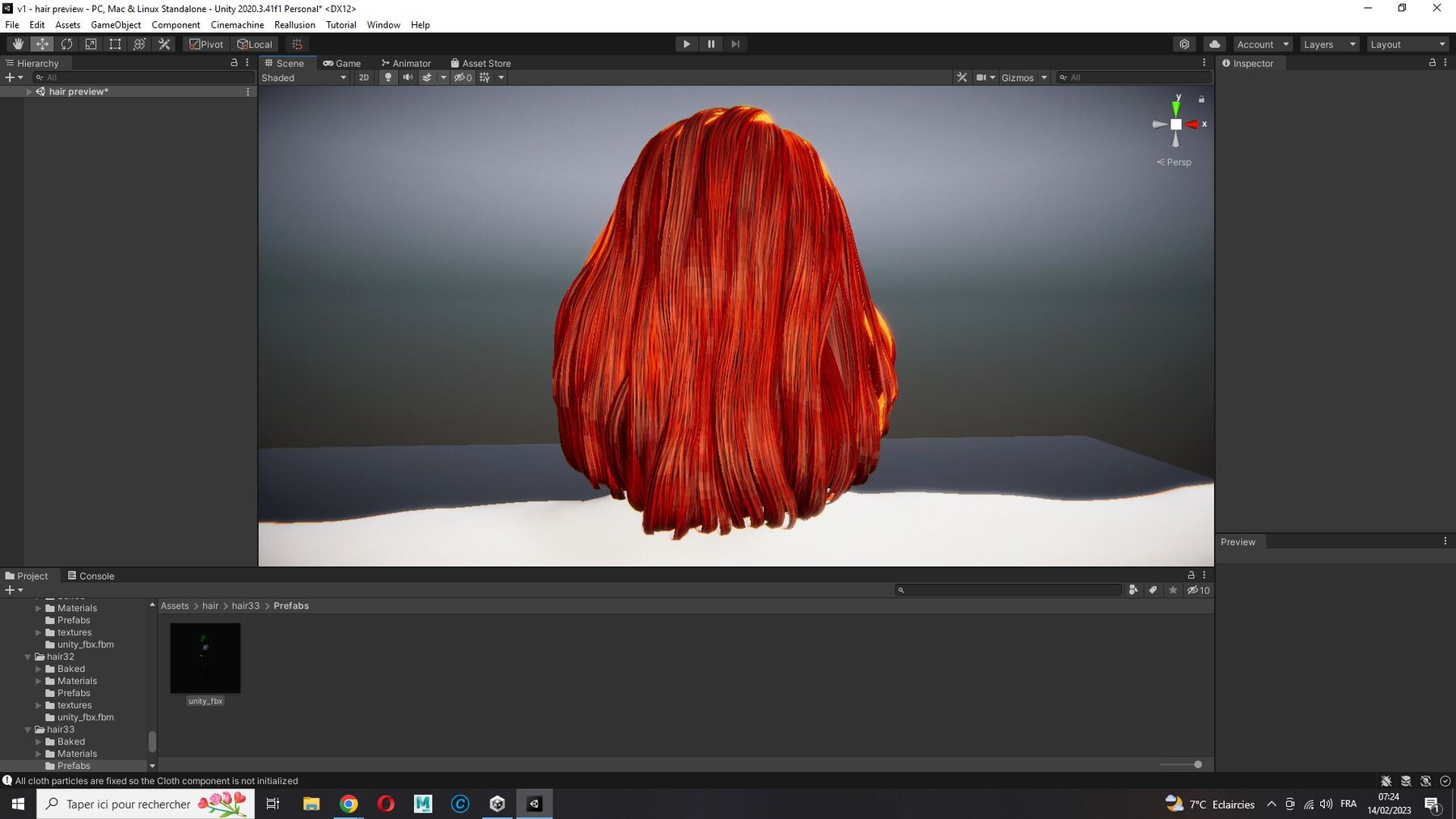Collapse the hair33 folder
The height and width of the screenshot is (819, 1456).
[x=28, y=729]
